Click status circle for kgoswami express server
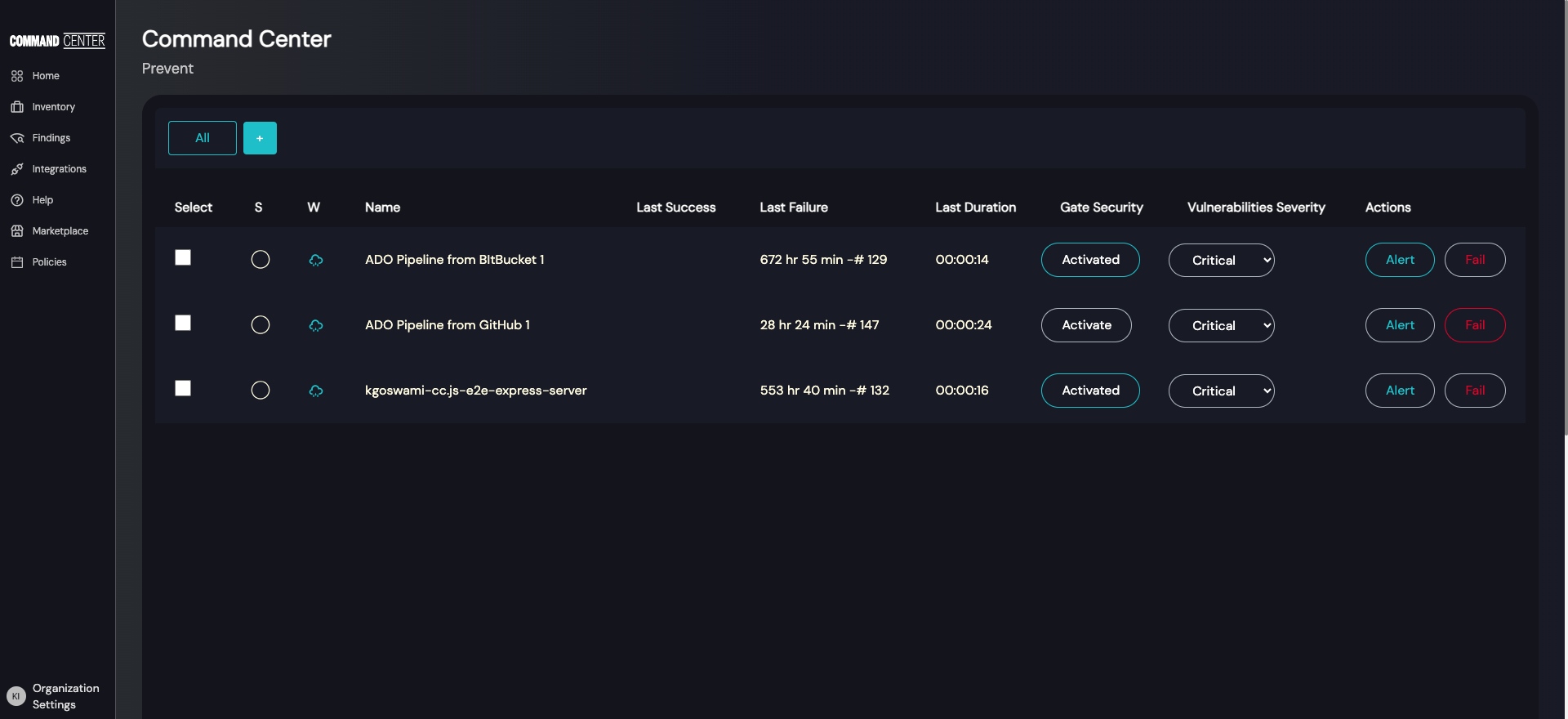 pyautogui.click(x=261, y=391)
